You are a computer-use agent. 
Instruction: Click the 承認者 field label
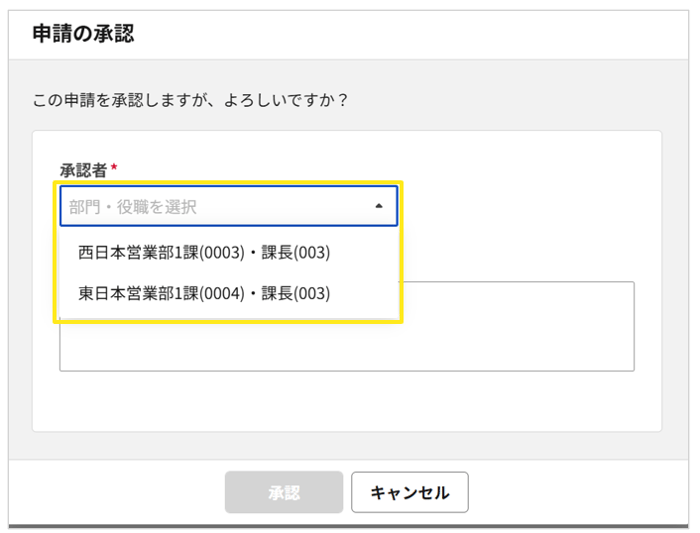[83, 170]
